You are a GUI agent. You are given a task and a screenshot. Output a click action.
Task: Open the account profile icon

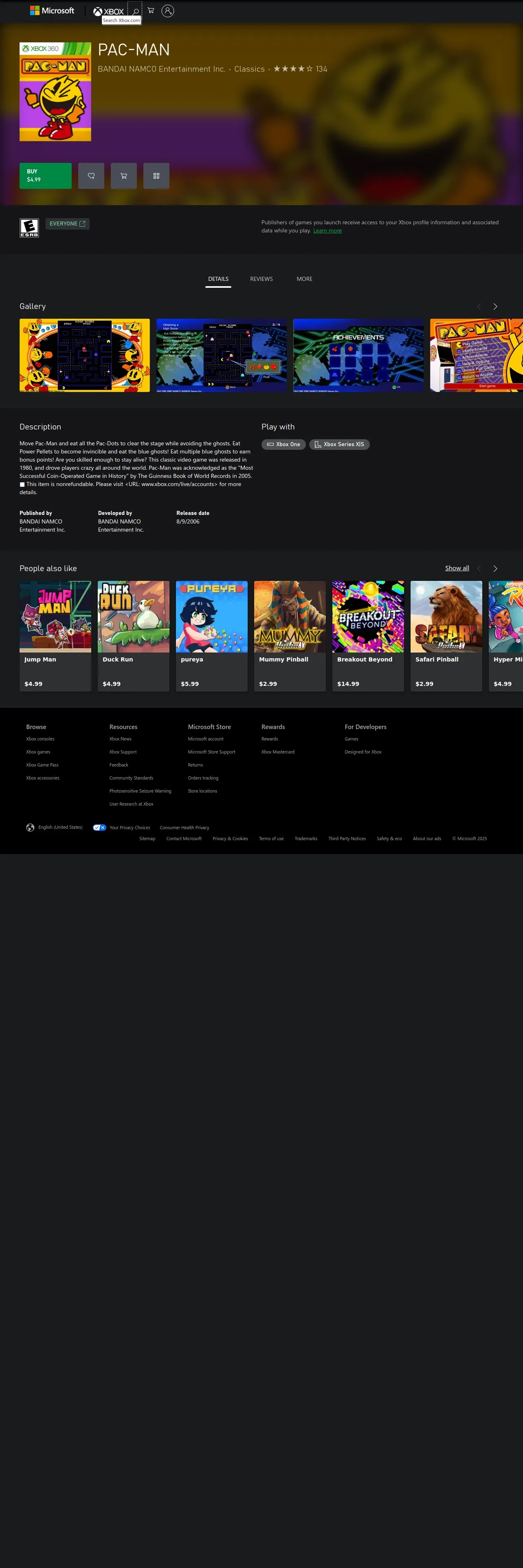pos(168,10)
